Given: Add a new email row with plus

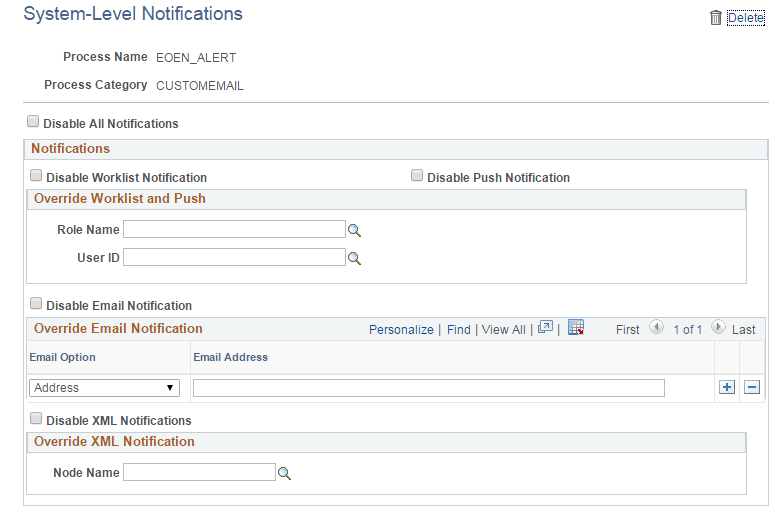Looking at the screenshot, I should pos(727,387).
